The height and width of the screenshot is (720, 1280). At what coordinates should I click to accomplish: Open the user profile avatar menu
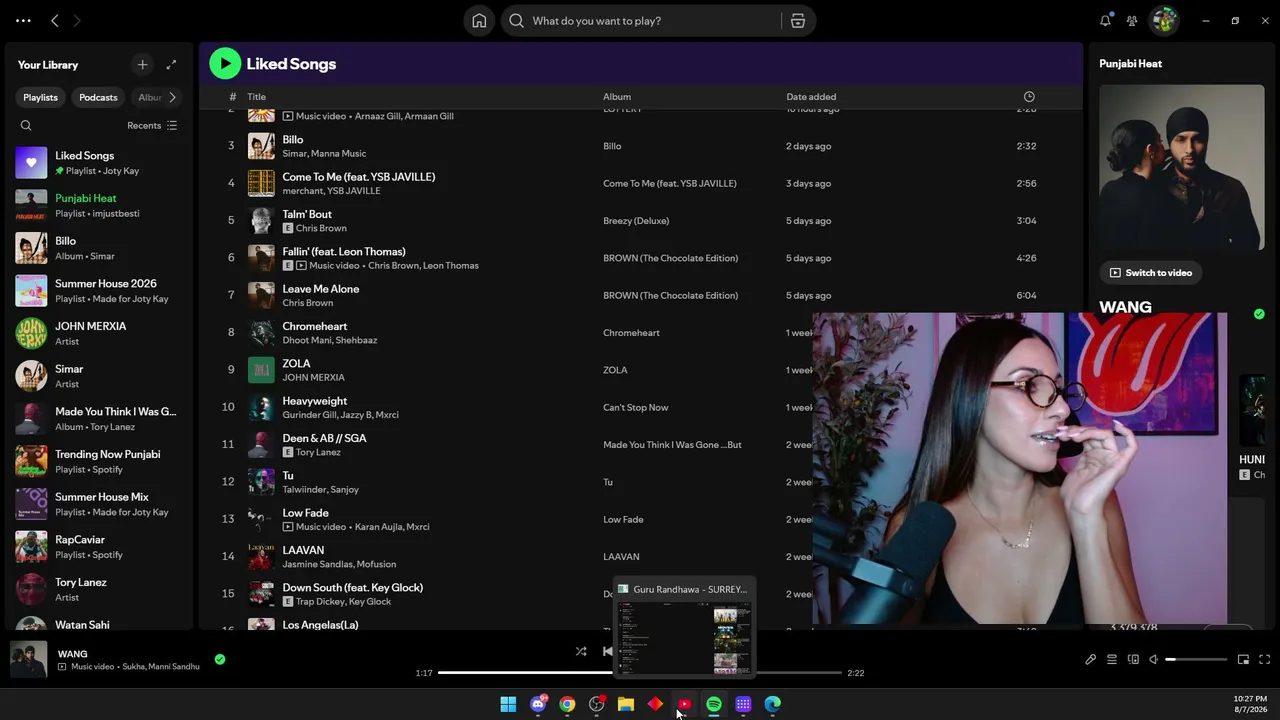1163,21
